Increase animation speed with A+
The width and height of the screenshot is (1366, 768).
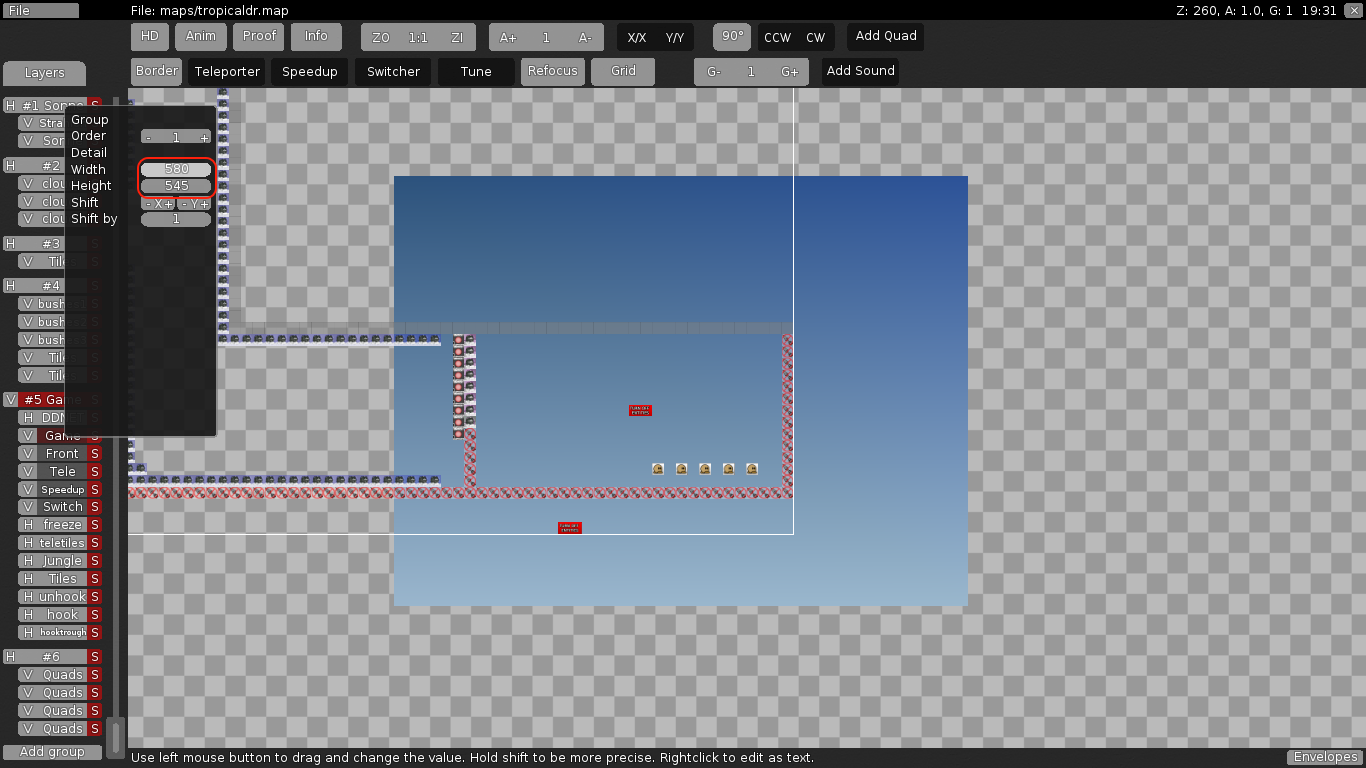click(508, 37)
